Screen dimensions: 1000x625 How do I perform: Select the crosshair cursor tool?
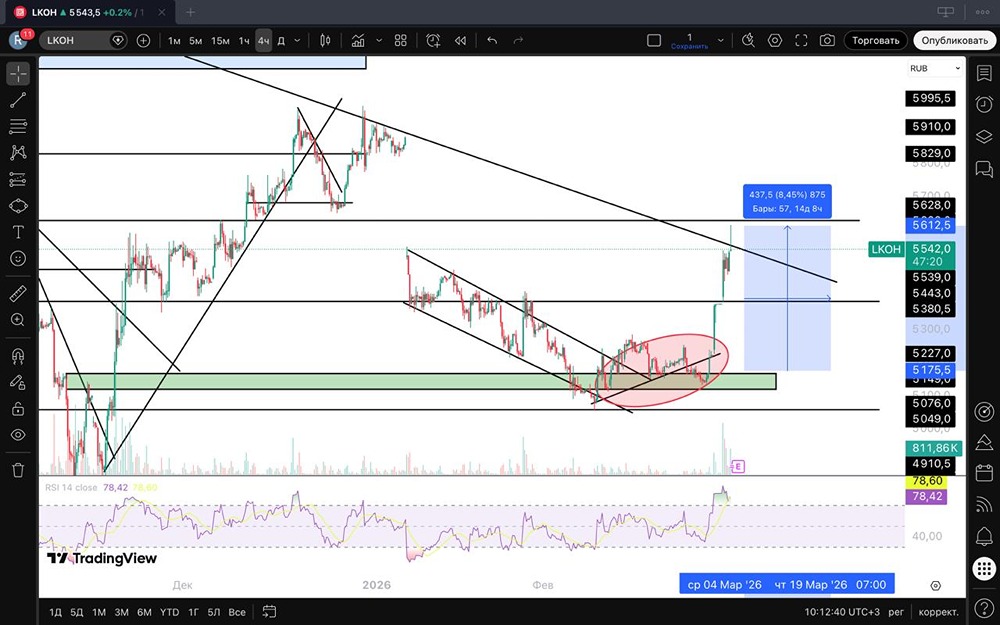tap(18, 74)
